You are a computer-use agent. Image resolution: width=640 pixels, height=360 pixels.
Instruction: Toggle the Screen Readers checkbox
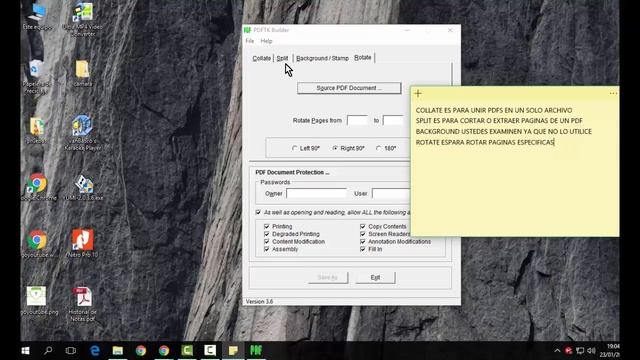[363, 234]
